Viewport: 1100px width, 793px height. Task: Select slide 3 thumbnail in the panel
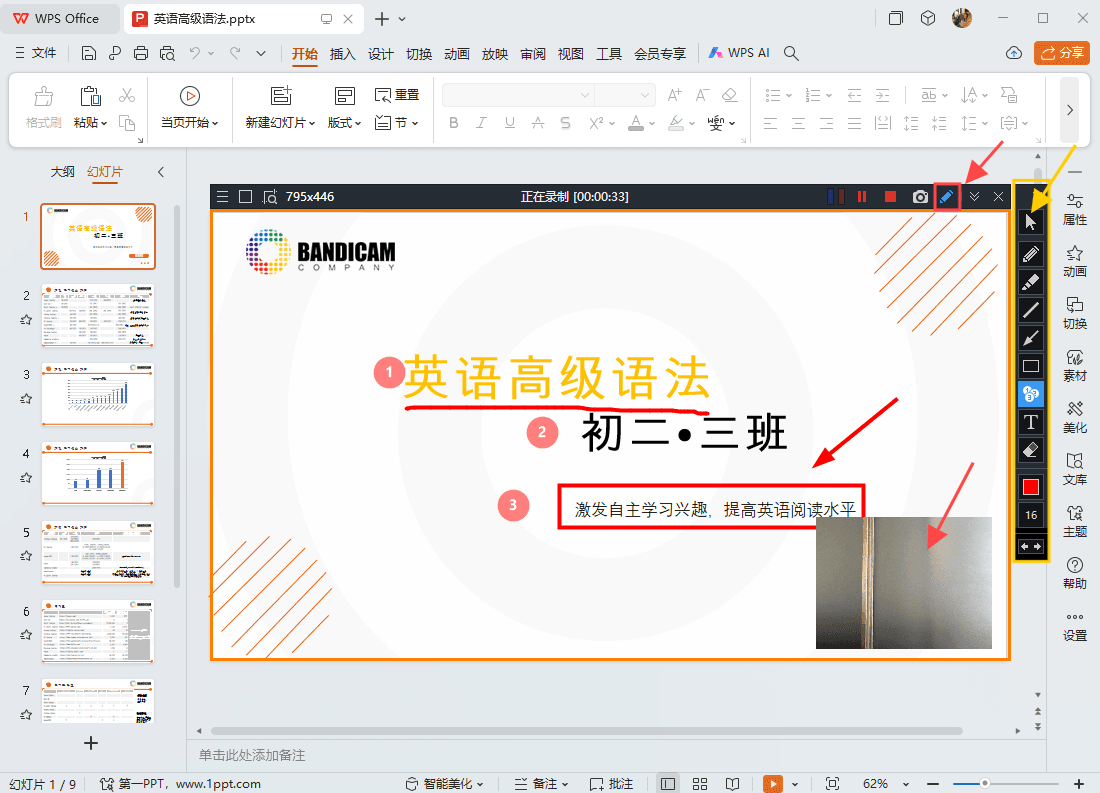(x=97, y=394)
